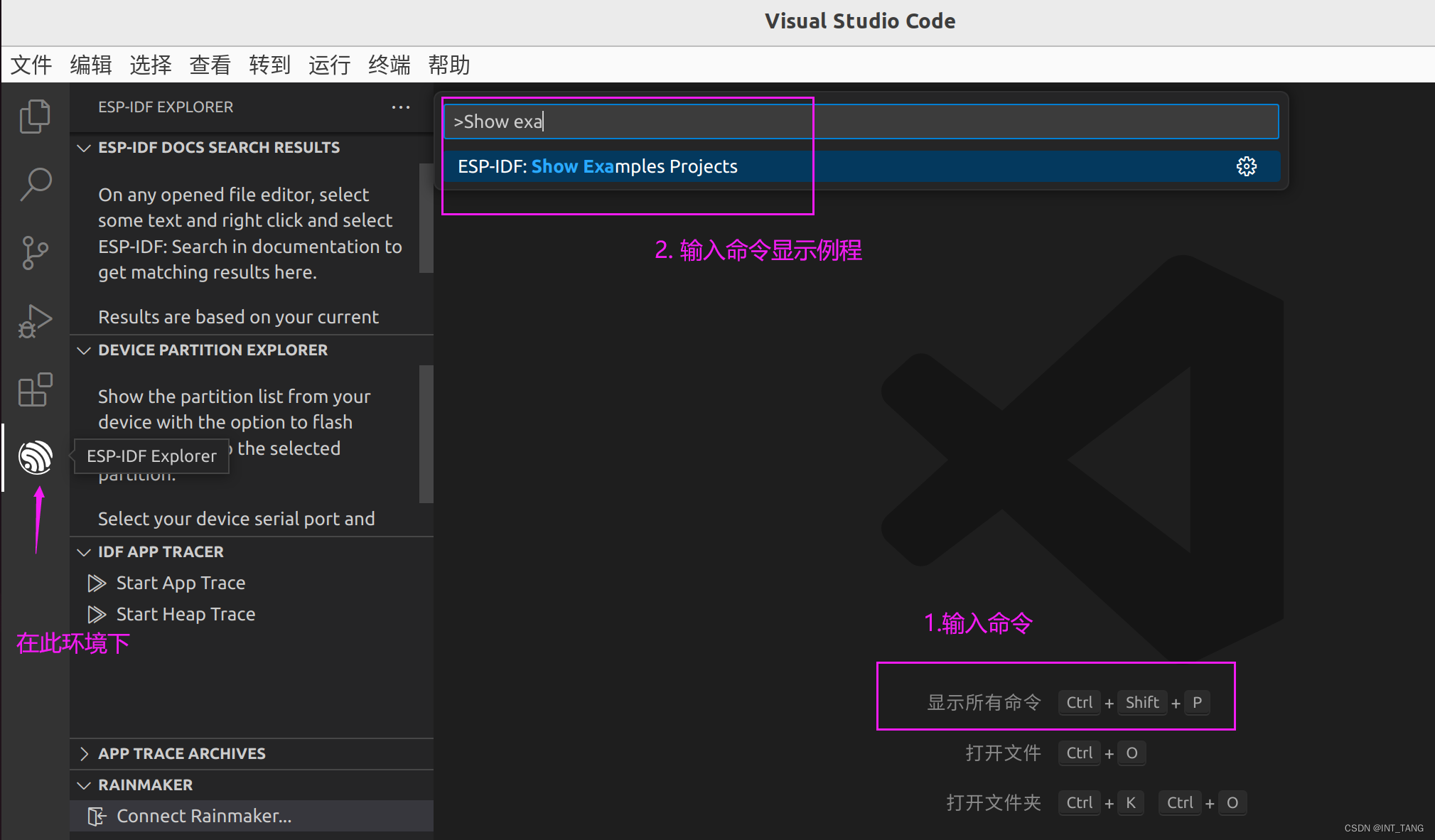Click the Search icon in sidebar
This screenshot has height=840, width=1435.
(34, 183)
